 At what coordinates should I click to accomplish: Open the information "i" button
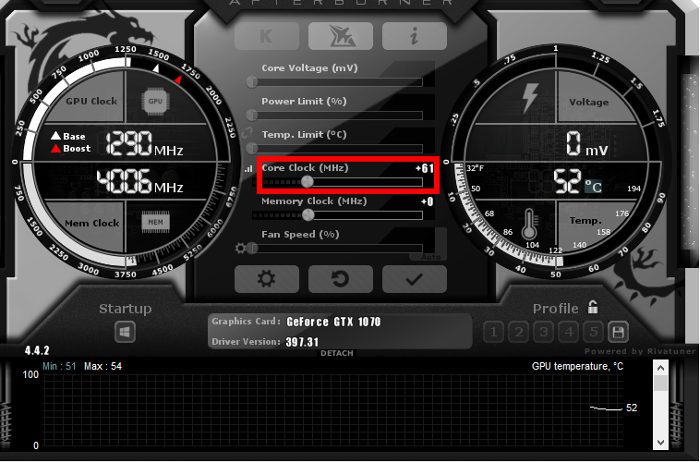414,36
